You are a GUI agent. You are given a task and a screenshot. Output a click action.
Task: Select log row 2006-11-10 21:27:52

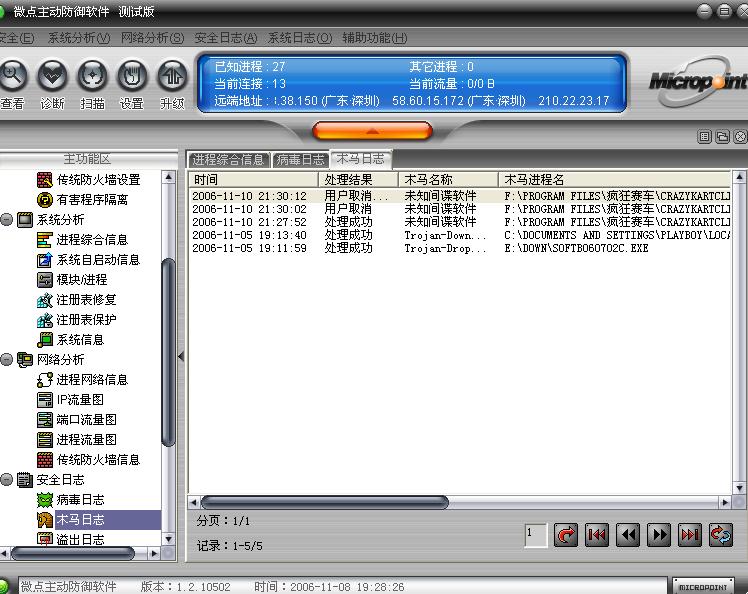pyautogui.click(x=460, y=222)
